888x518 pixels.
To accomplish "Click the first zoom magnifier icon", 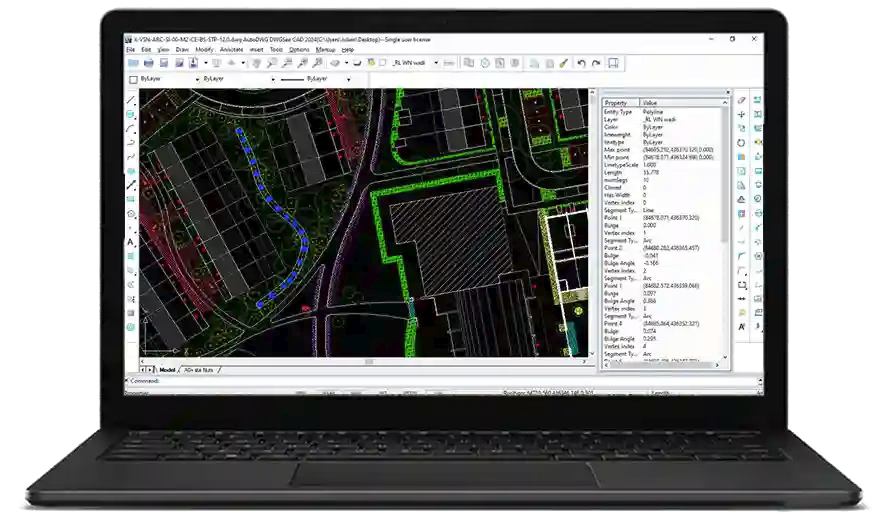I will click(272, 63).
